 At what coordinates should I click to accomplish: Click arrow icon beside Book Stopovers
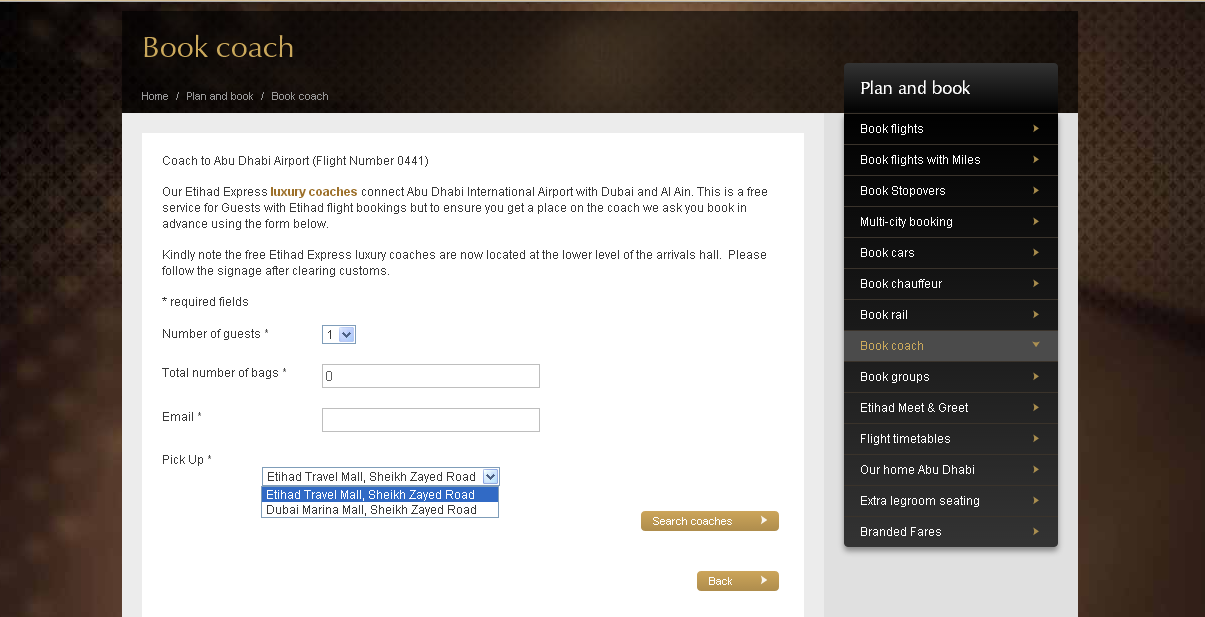click(1036, 191)
